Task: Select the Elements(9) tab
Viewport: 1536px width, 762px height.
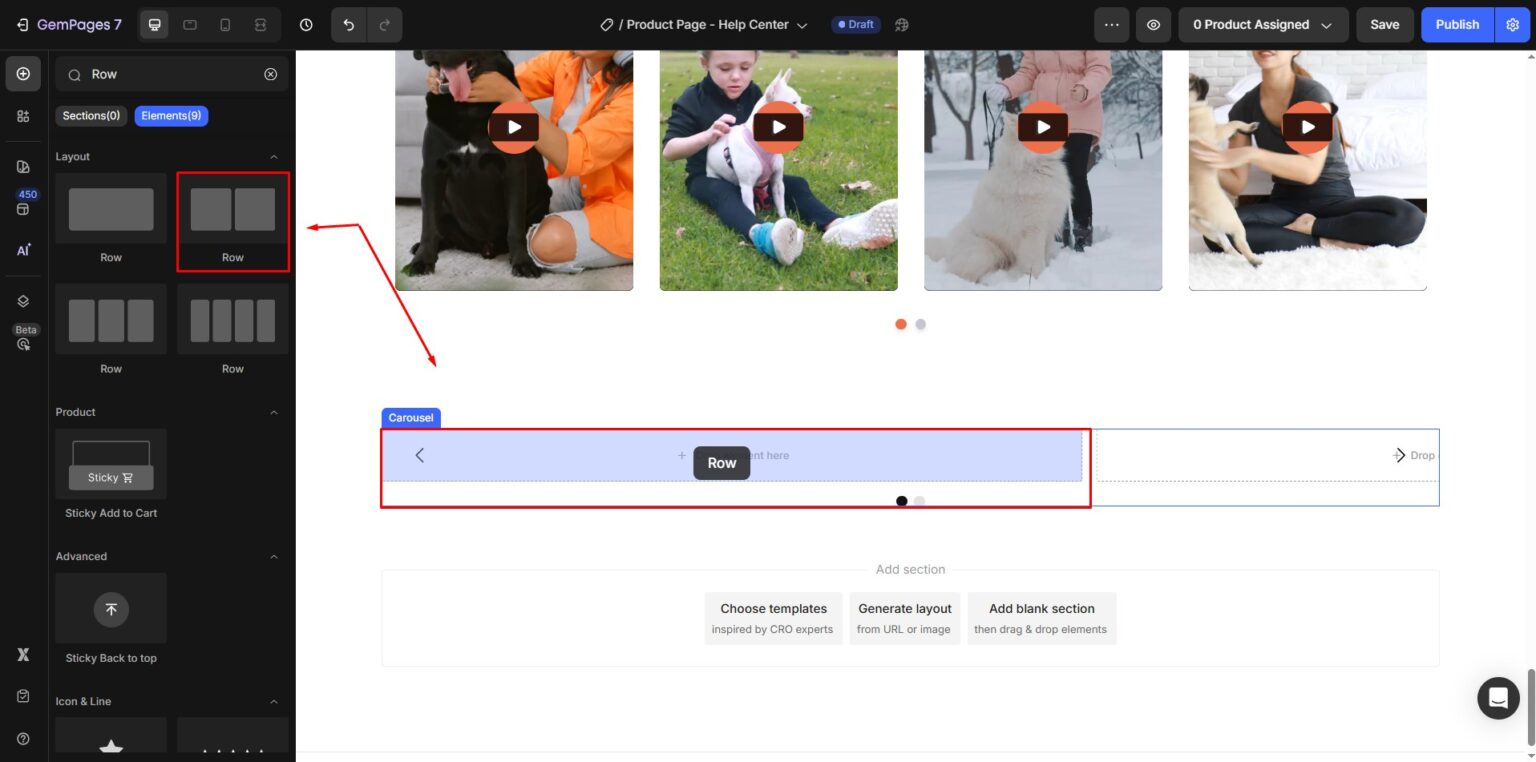Action: pyautogui.click(x=171, y=116)
